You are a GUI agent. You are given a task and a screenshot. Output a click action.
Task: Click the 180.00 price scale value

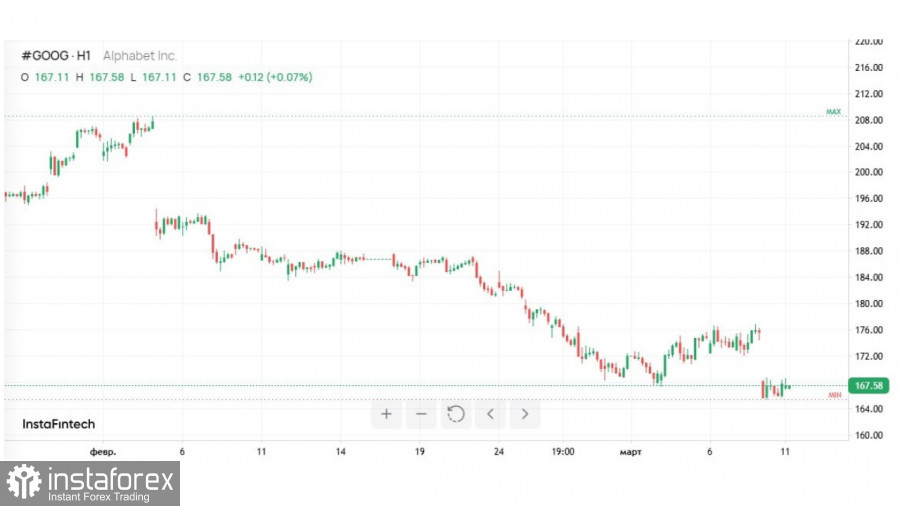click(x=868, y=304)
